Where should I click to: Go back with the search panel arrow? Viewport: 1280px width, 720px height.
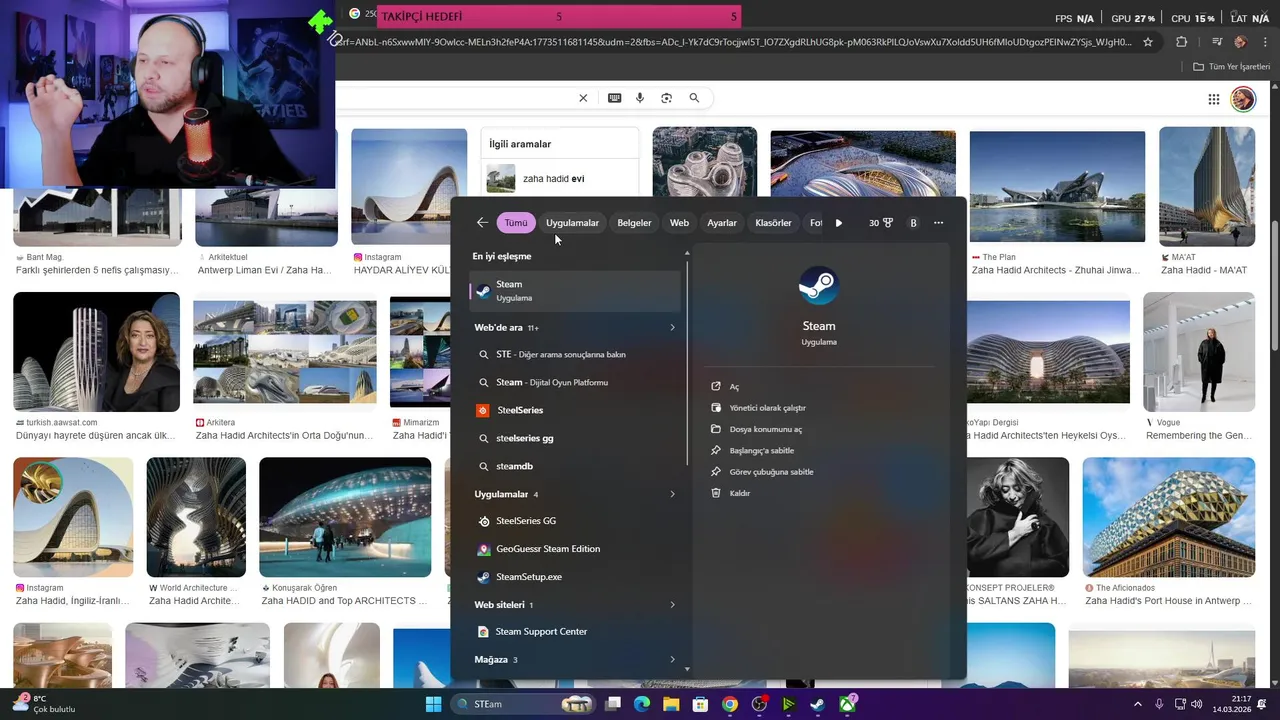[x=482, y=223]
